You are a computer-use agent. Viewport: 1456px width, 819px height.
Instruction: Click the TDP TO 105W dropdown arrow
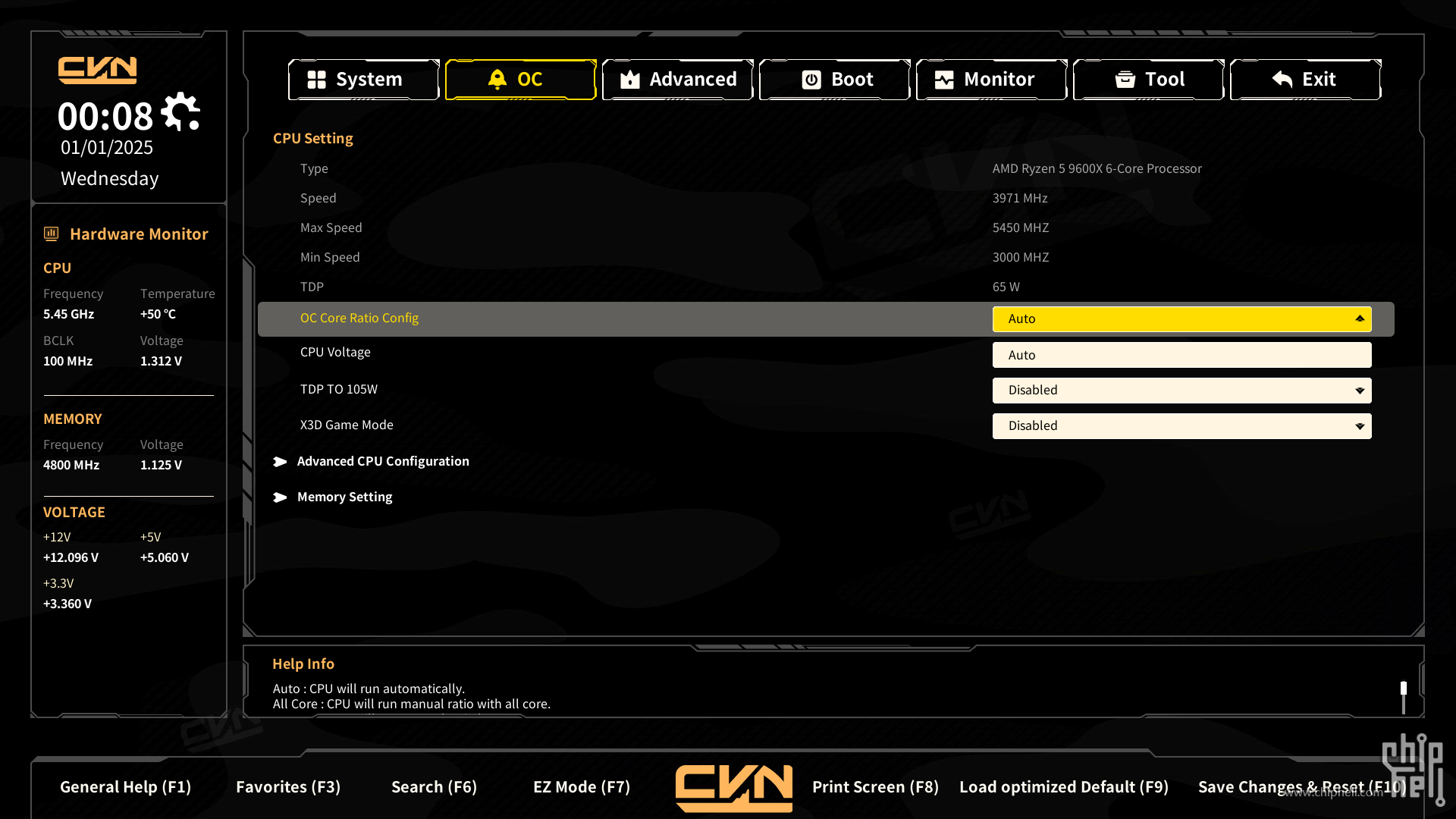click(x=1360, y=391)
